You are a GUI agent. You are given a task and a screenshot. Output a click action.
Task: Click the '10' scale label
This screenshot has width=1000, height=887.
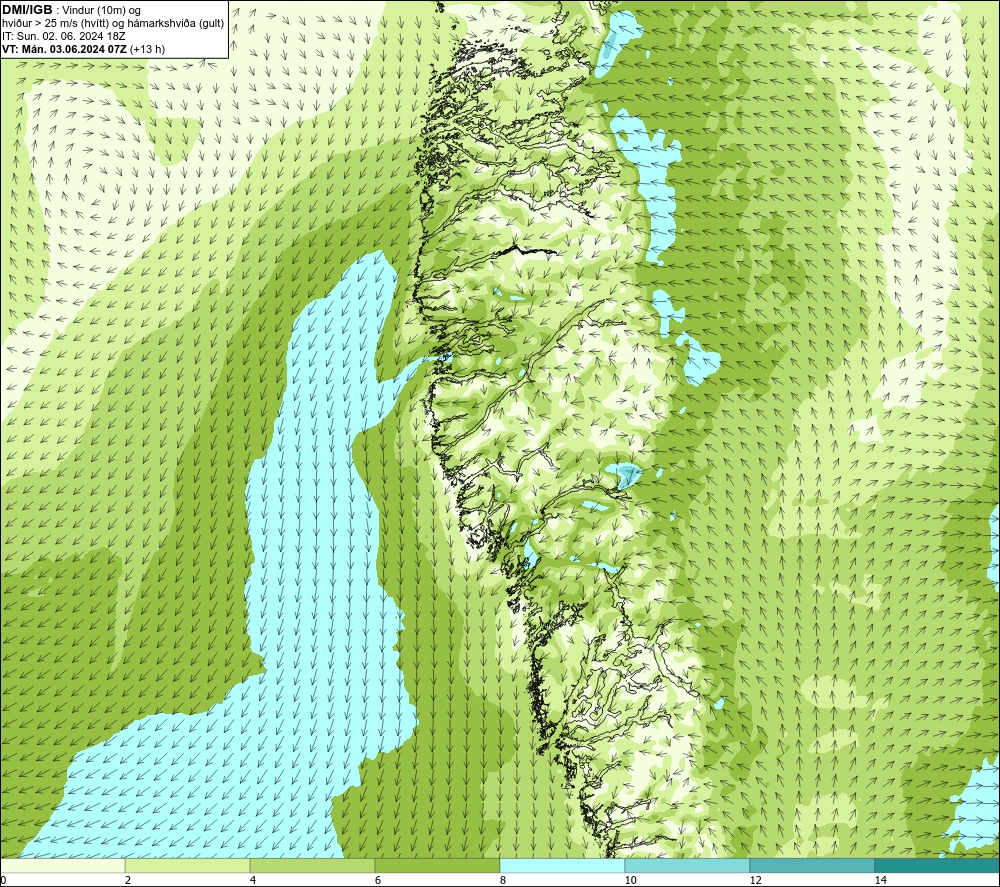pyautogui.click(x=631, y=881)
